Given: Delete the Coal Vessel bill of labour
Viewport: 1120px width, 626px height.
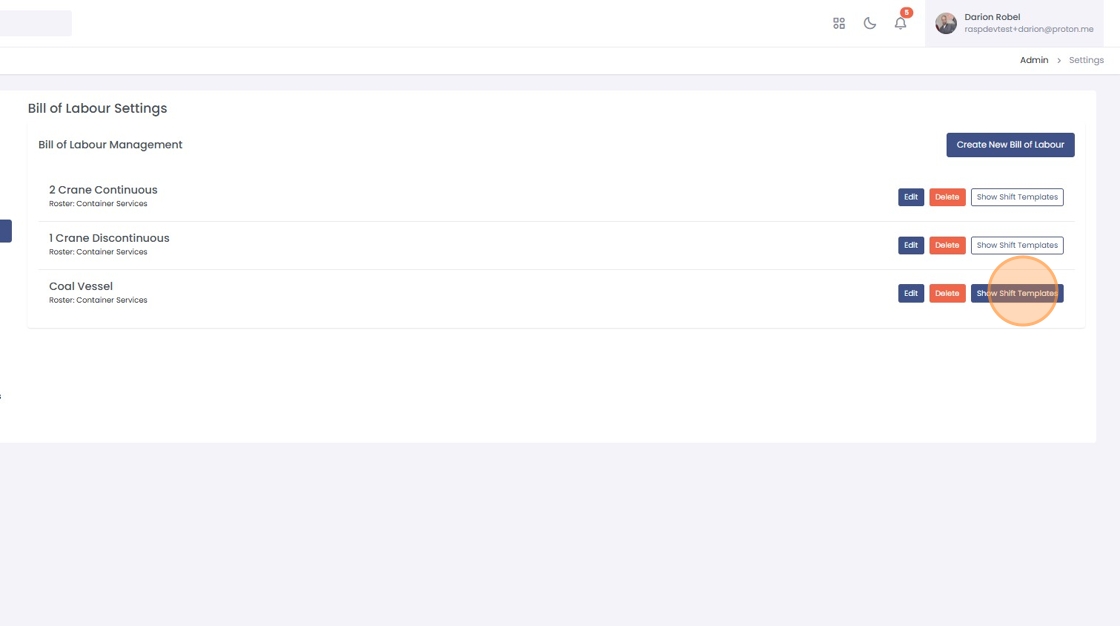Looking at the screenshot, I should click(x=947, y=293).
